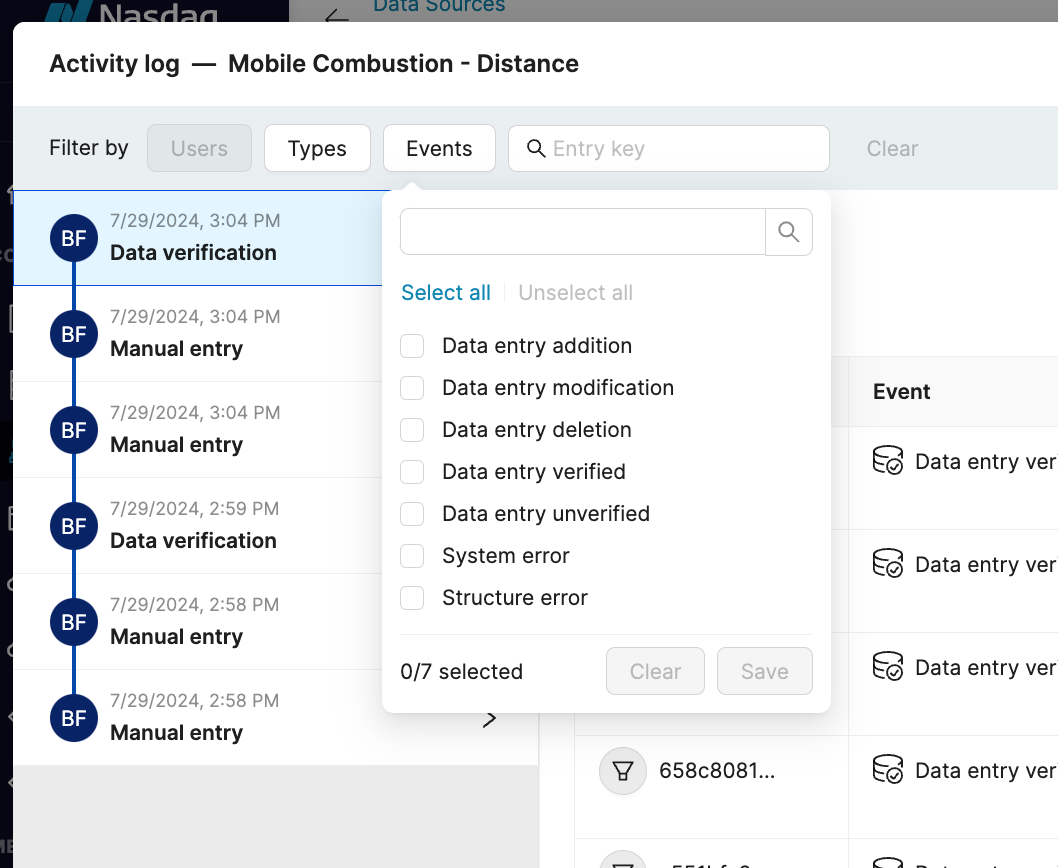Click the filter funnel icon beside 658c8081
The width and height of the screenshot is (1058, 868).
pos(623,771)
